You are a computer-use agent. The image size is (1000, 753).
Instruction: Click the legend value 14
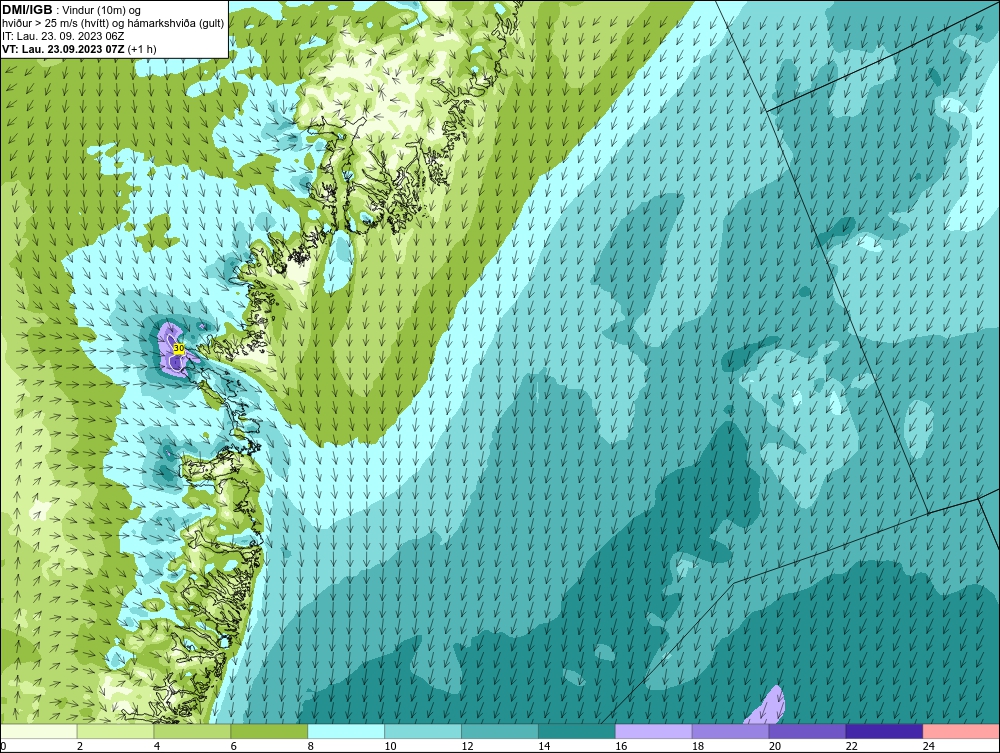click(x=544, y=746)
